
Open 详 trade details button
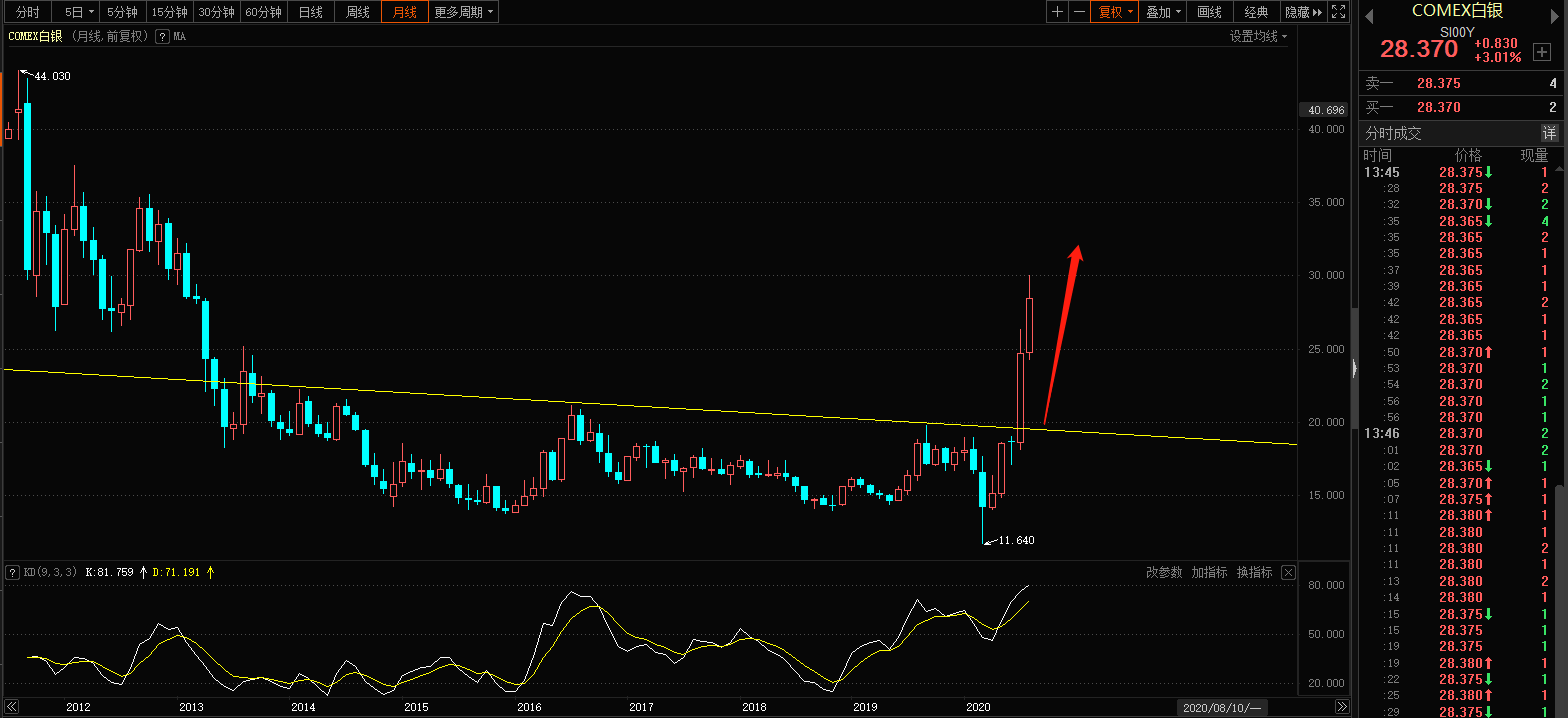pos(1548,133)
